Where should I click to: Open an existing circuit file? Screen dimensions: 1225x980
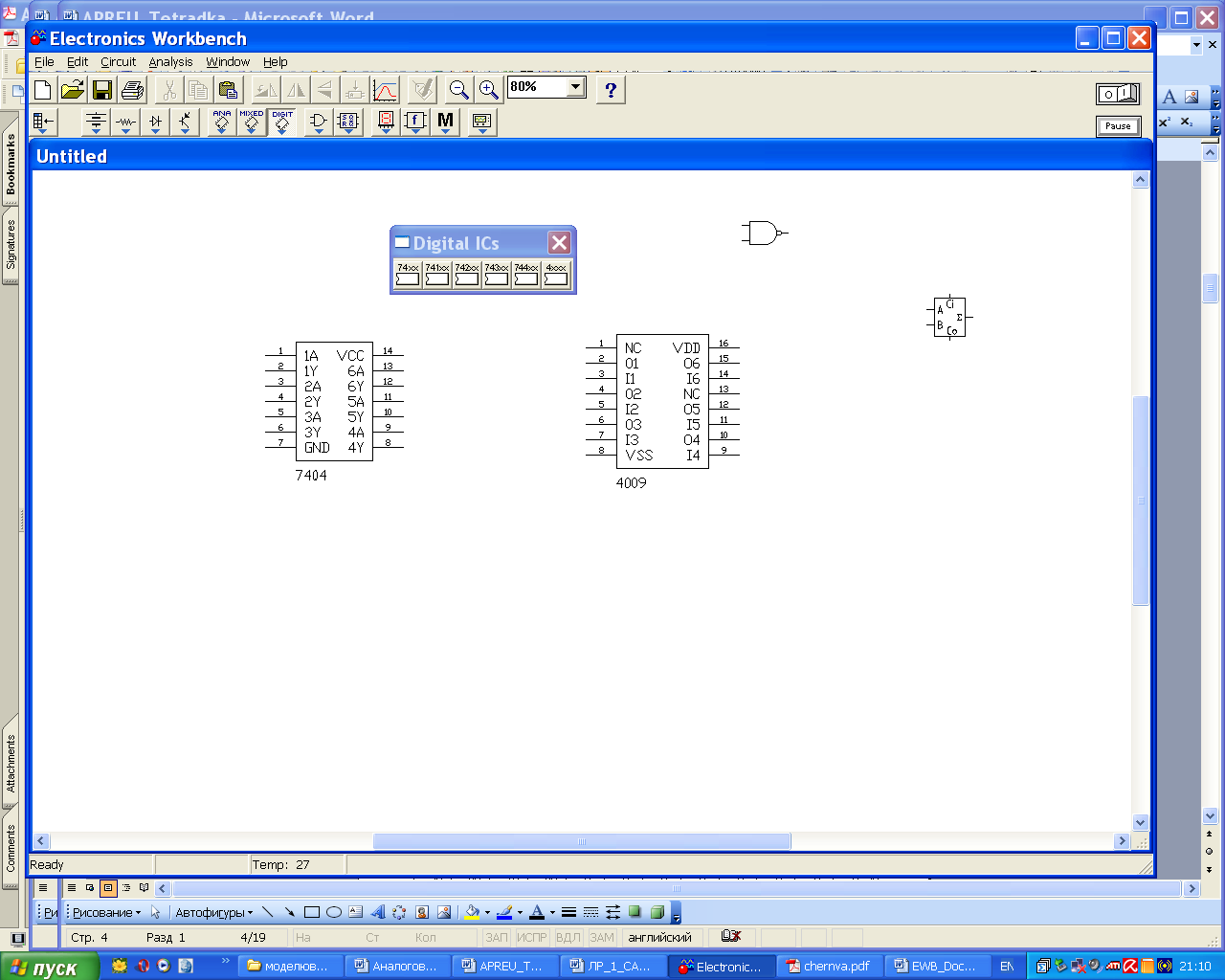pyautogui.click(x=73, y=90)
